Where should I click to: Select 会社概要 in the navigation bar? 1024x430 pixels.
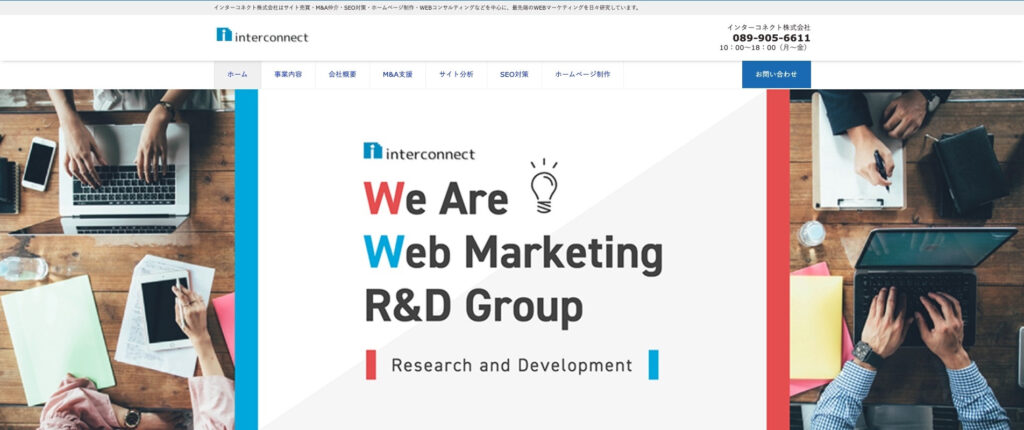pos(342,75)
